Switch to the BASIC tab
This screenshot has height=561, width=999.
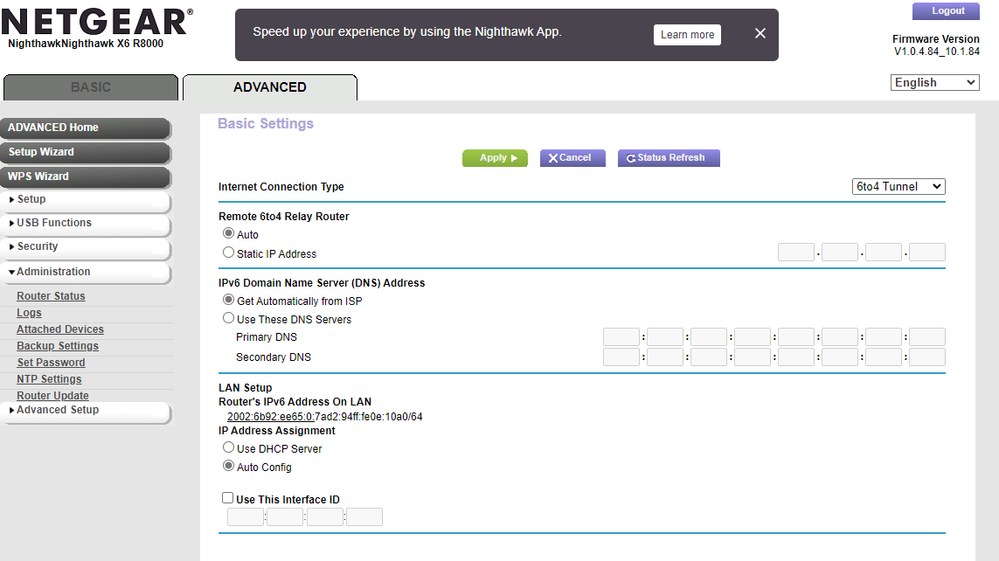point(90,87)
